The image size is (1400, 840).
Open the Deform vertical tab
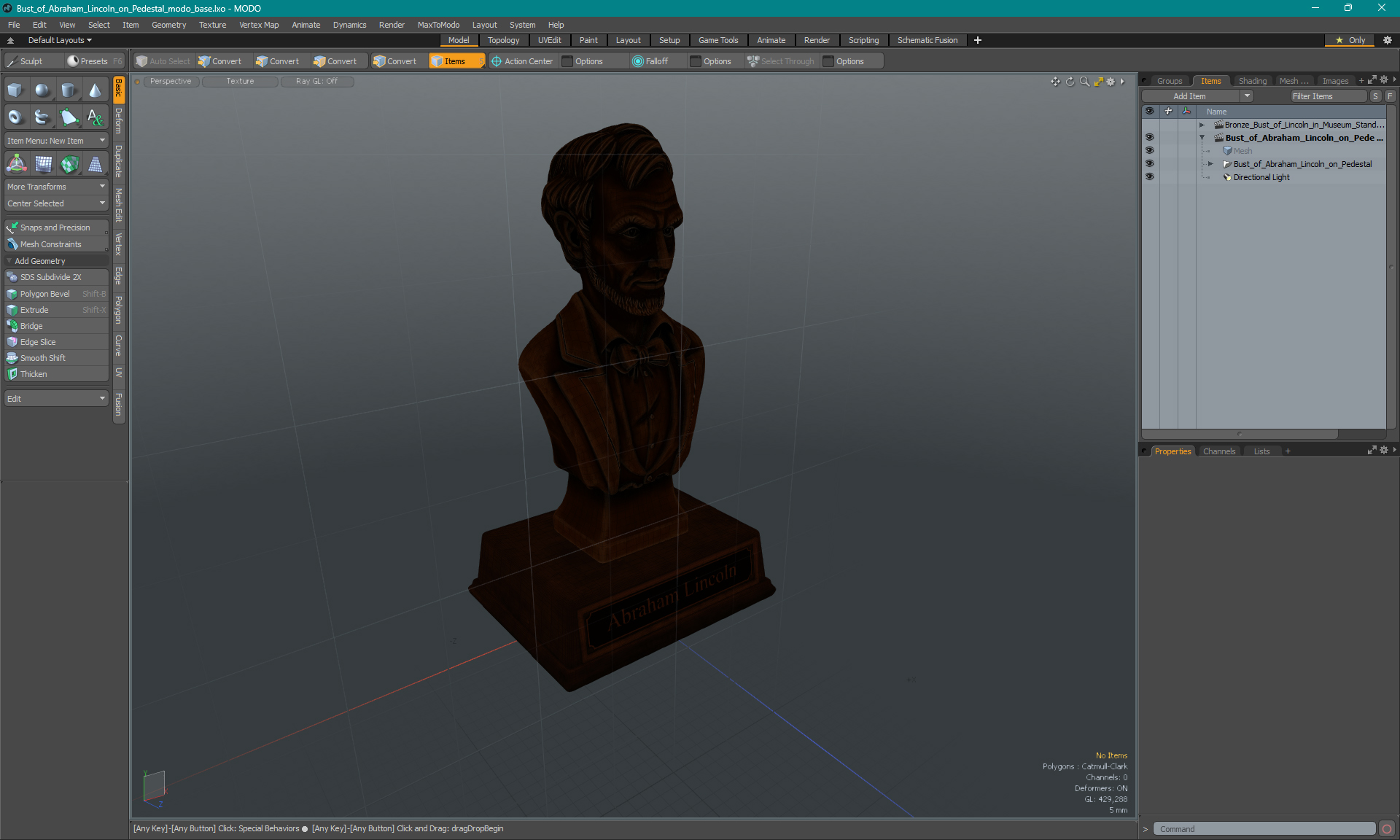coord(119,121)
